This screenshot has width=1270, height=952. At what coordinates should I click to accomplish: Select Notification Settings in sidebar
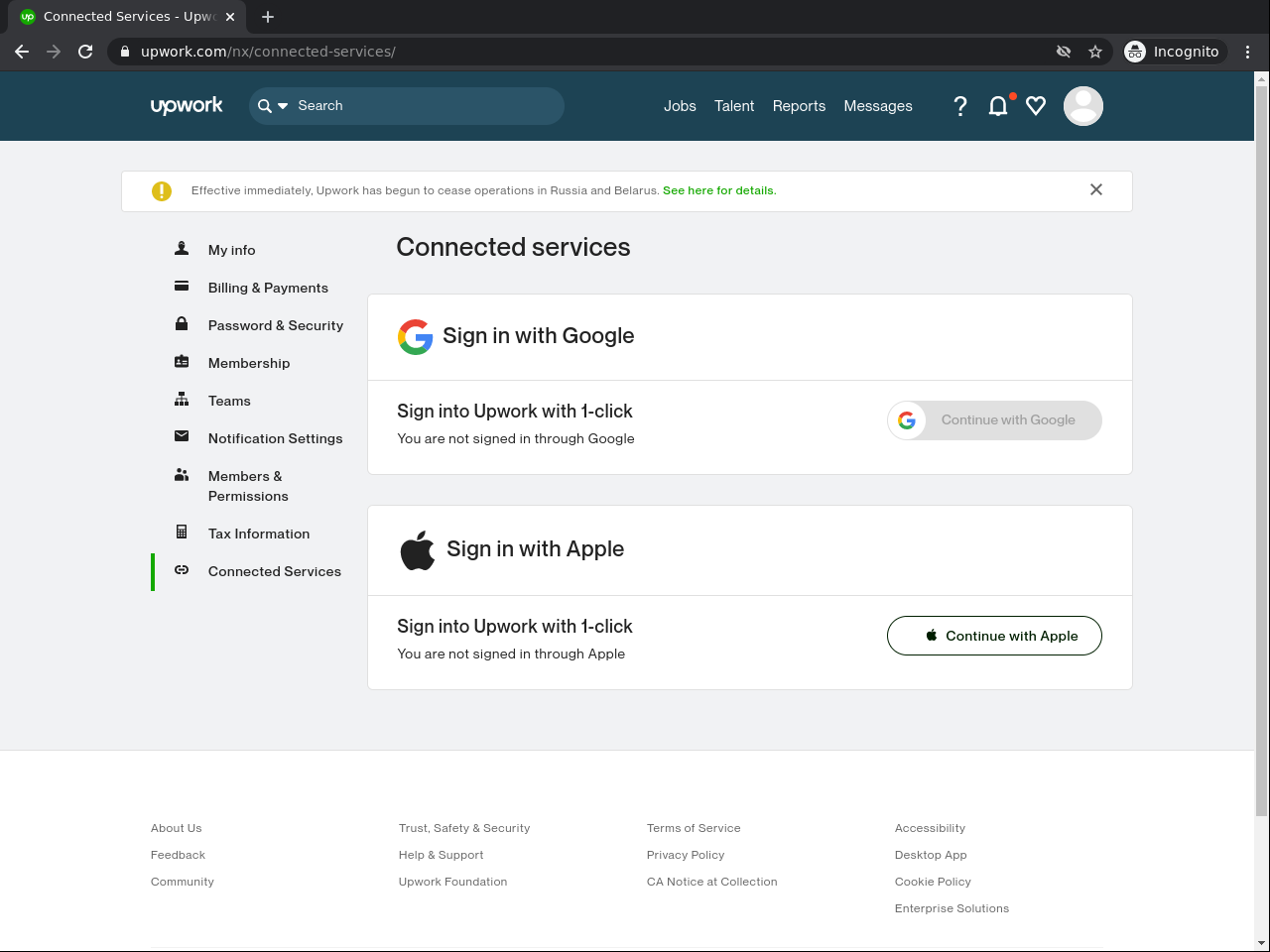[275, 438]
